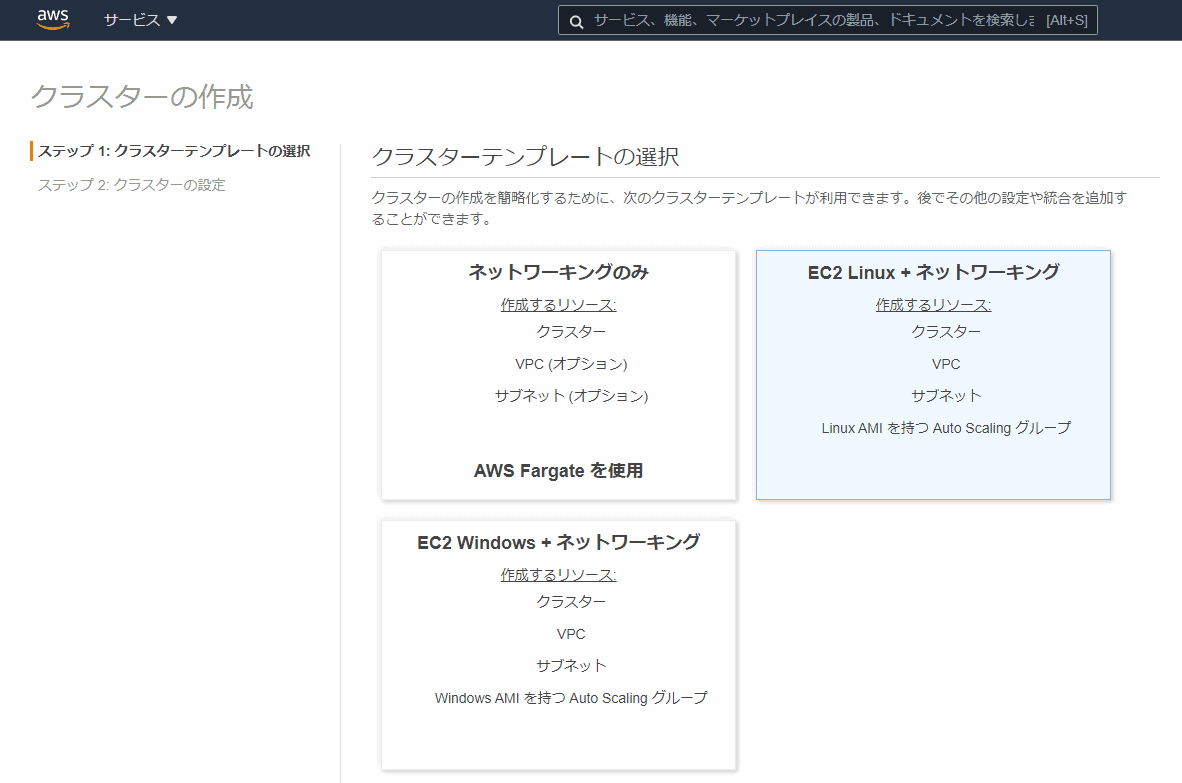Screen dimensions: 1182x783
Task: Click the AWS logo icon
Action: coord(53,20)
